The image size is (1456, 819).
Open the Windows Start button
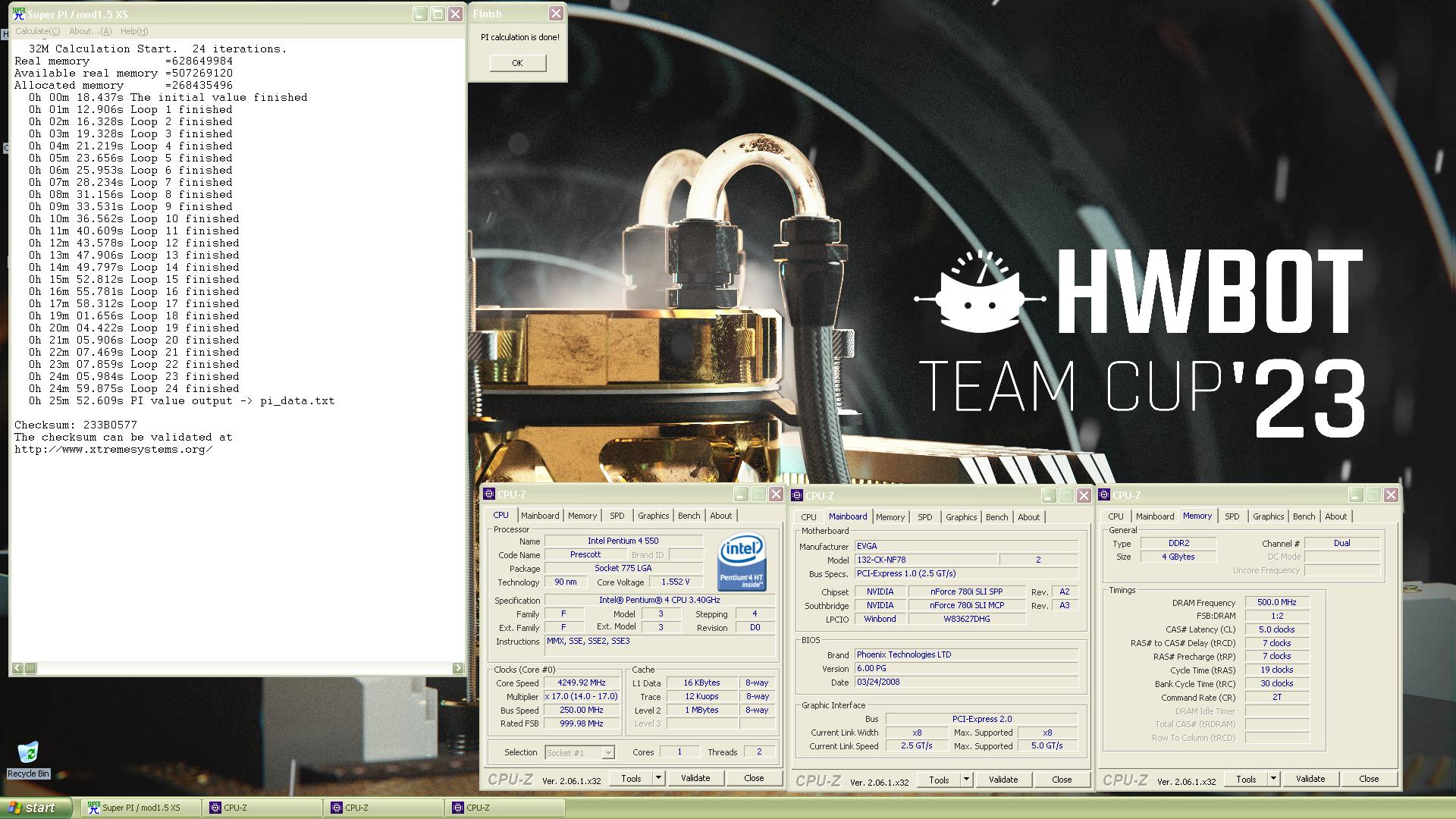click(36, 808)
